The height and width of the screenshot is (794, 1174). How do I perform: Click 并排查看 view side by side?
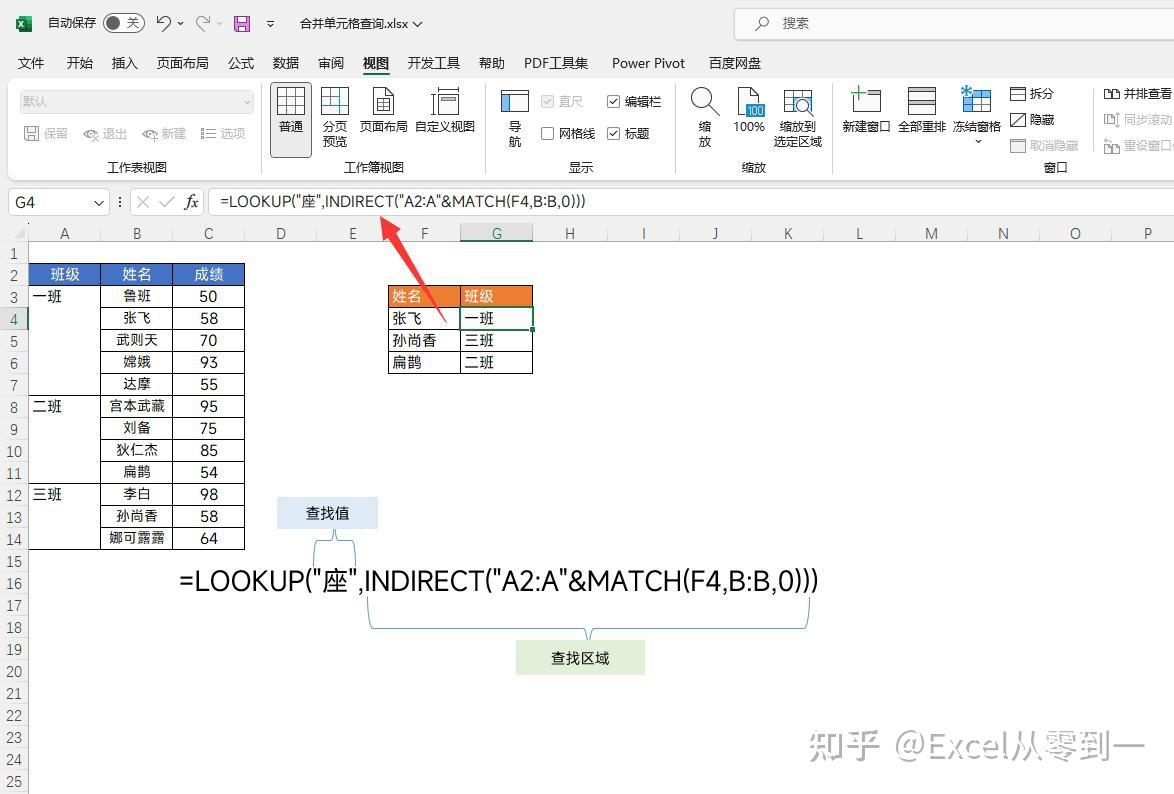click(1137, 94)
